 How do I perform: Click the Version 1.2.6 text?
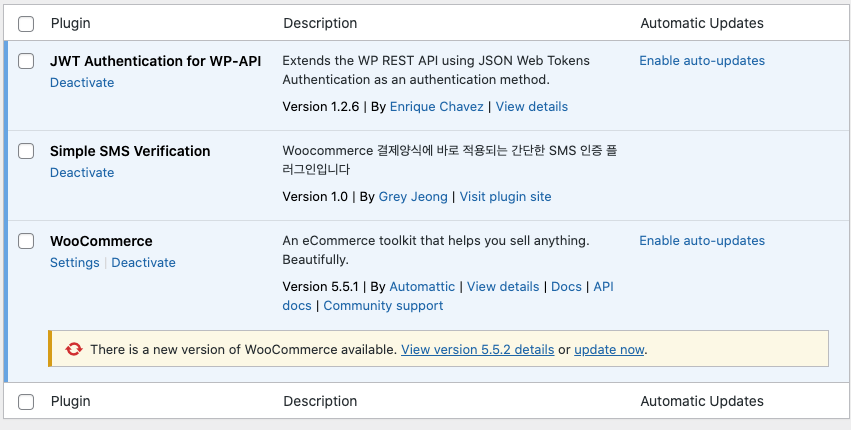pos(321,106)
